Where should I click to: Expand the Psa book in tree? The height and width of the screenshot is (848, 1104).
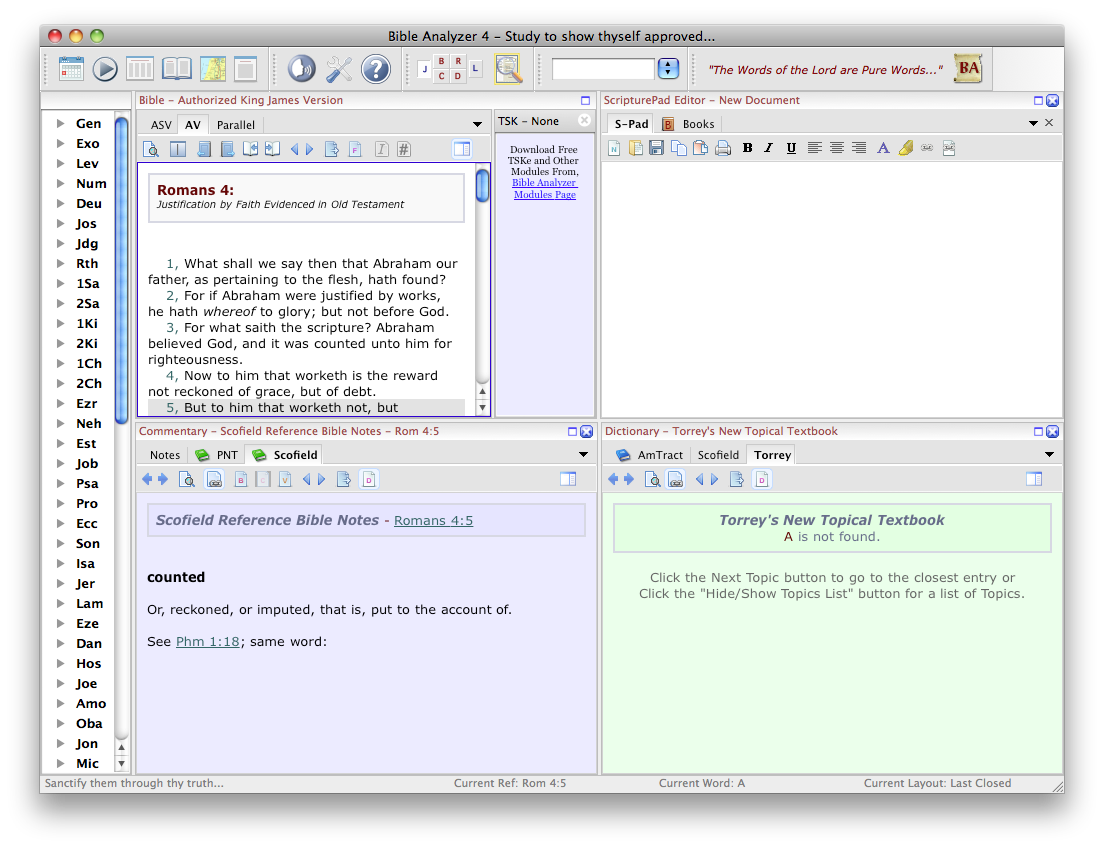(61, 483)
